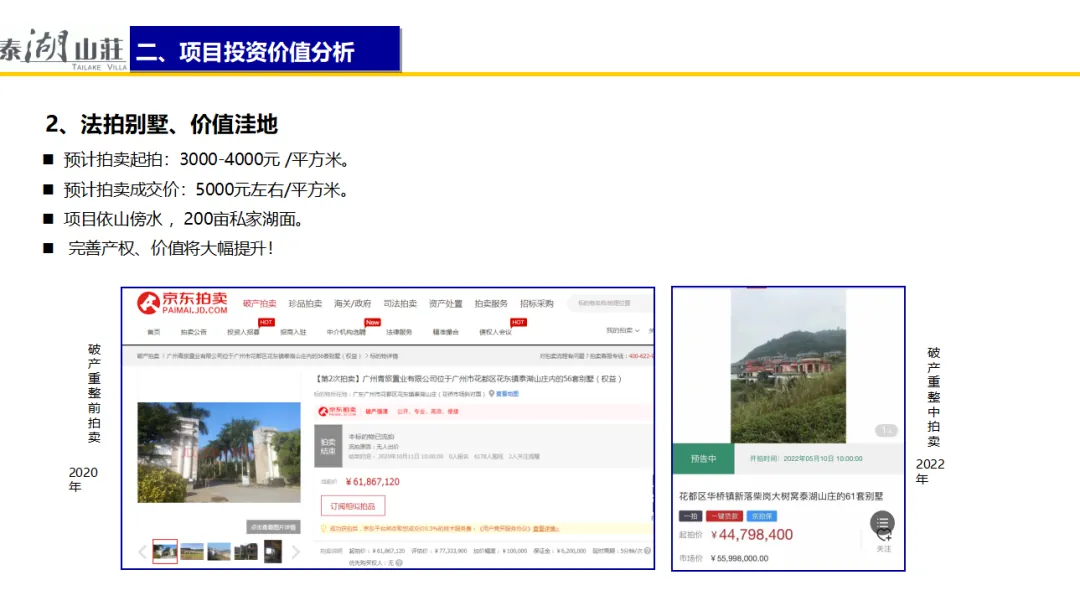
Task: Click the 京东拍卖 PAIMAI.JD.COM logo
Action: pyautogui.click(x=182, y=303)
